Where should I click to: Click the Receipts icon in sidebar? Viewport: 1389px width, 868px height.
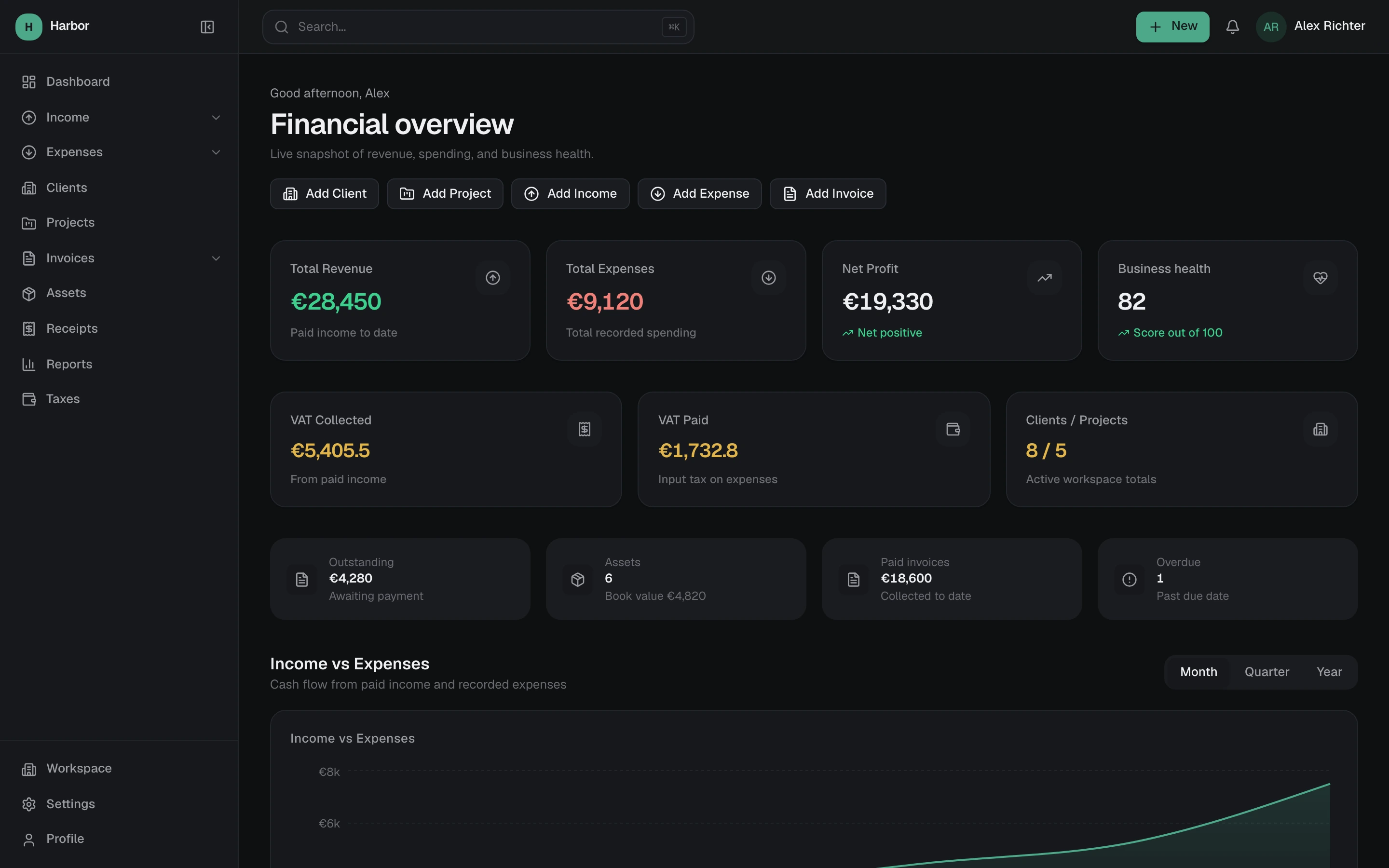29,329
